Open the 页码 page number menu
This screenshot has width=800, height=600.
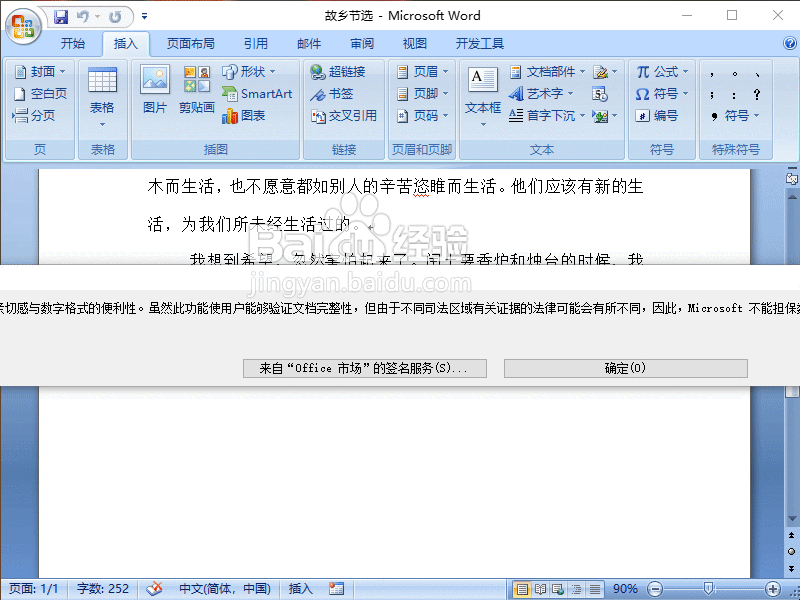(423, 115)
